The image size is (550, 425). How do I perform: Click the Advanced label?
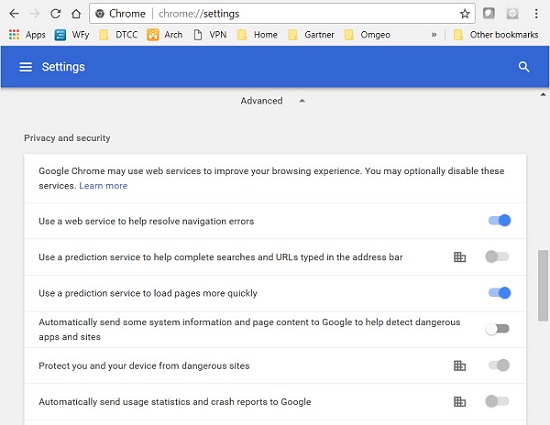click(261, 101)
